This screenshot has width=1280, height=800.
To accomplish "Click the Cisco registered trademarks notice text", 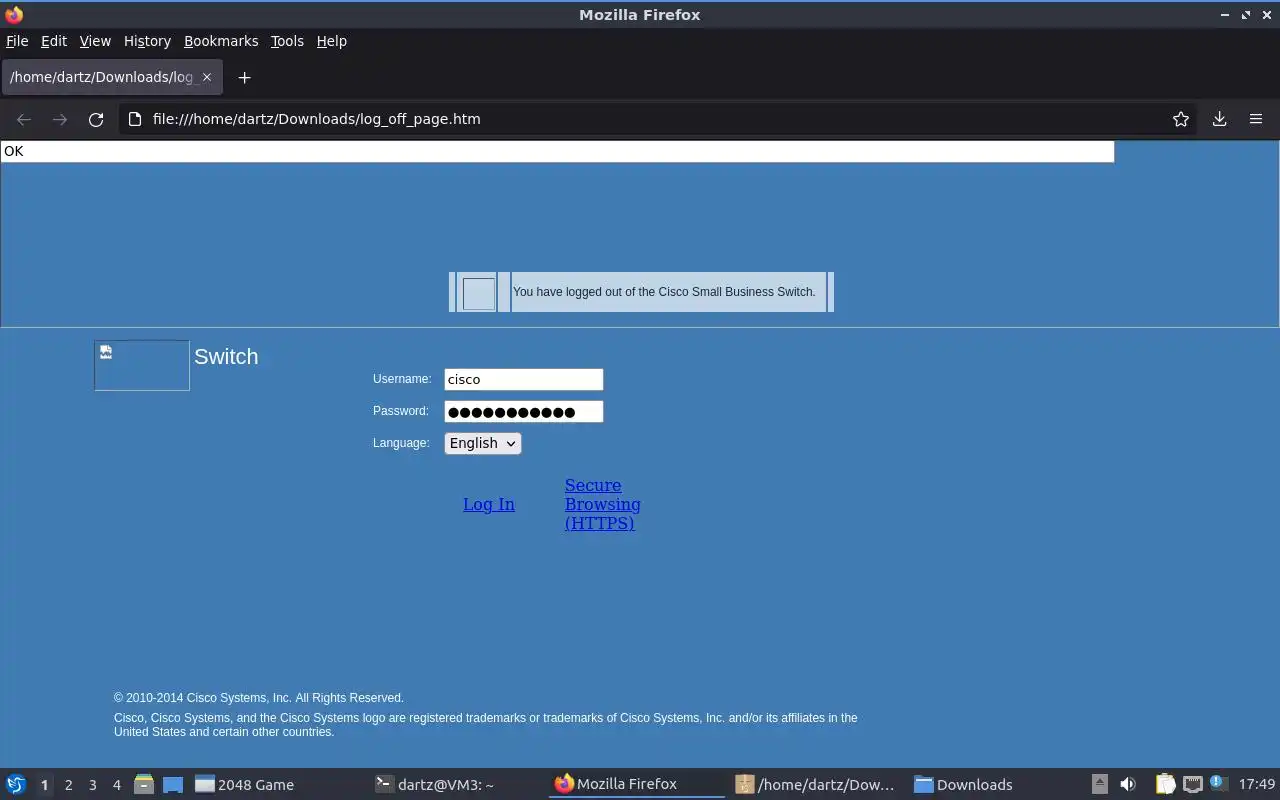I will 486,725.
